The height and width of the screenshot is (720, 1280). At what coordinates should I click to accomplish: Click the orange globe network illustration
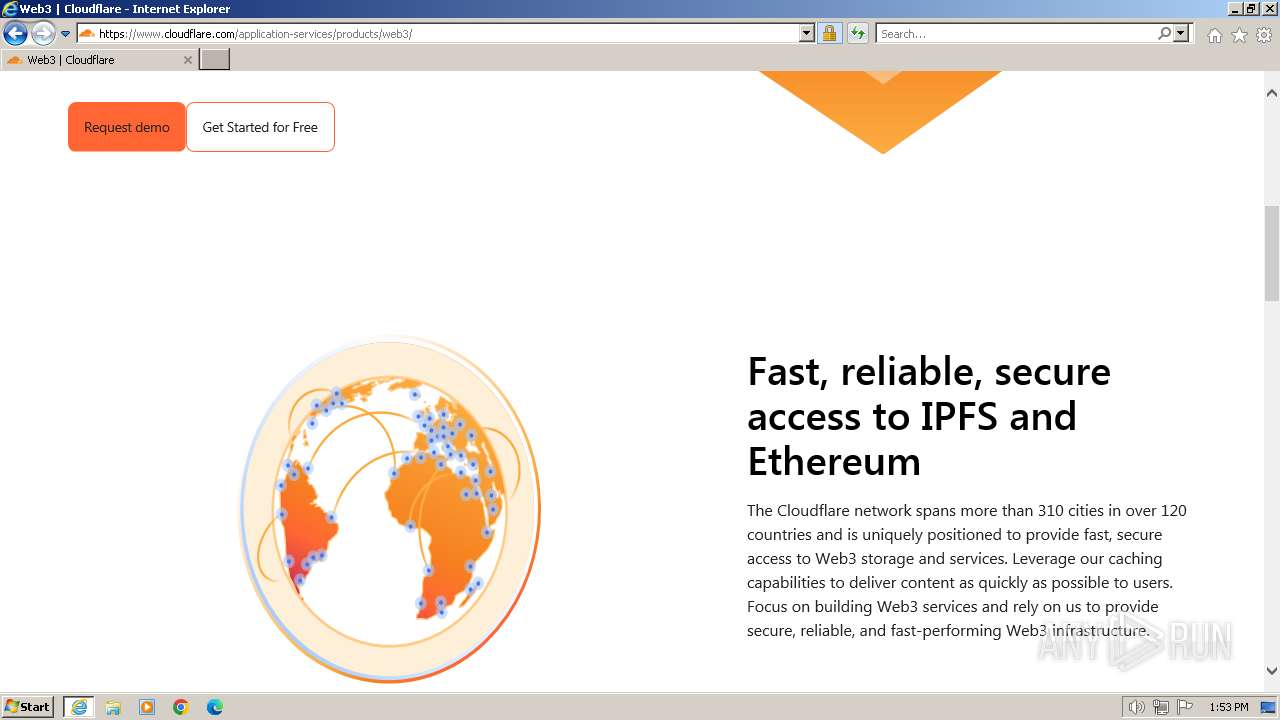pyautogui.click(x=390, y=509)
